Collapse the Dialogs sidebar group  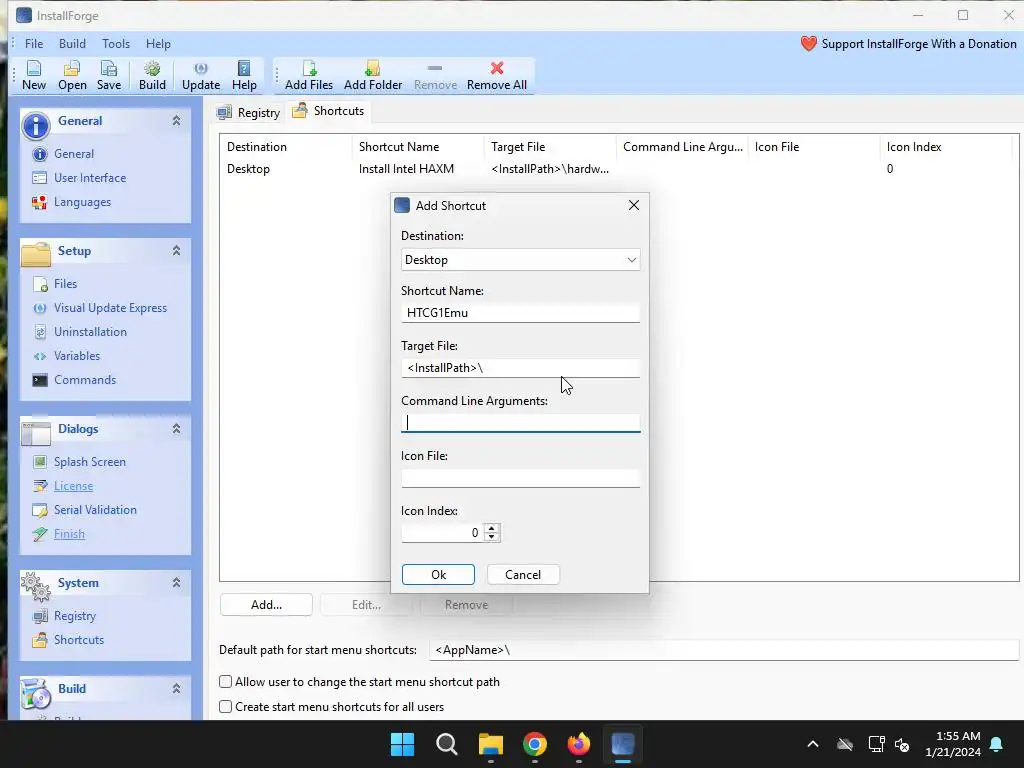coord(176,429)
